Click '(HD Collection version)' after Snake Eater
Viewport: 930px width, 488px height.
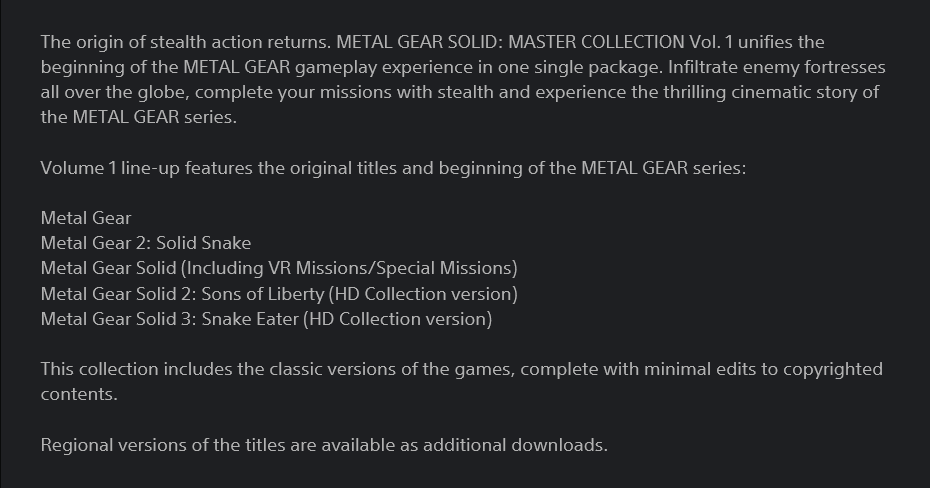[398, 319]
